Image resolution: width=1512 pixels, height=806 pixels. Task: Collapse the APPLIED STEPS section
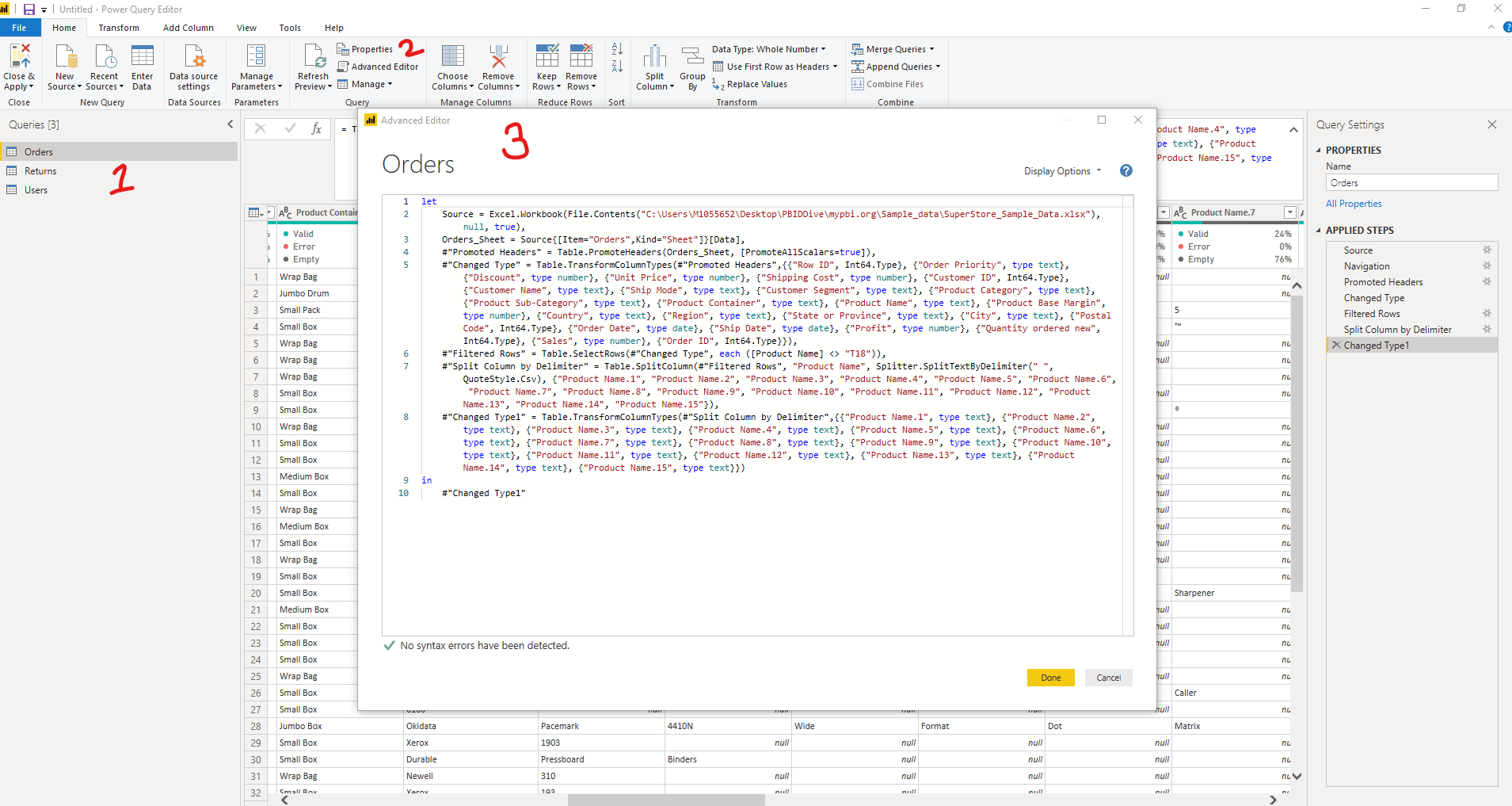point(1319,231)
